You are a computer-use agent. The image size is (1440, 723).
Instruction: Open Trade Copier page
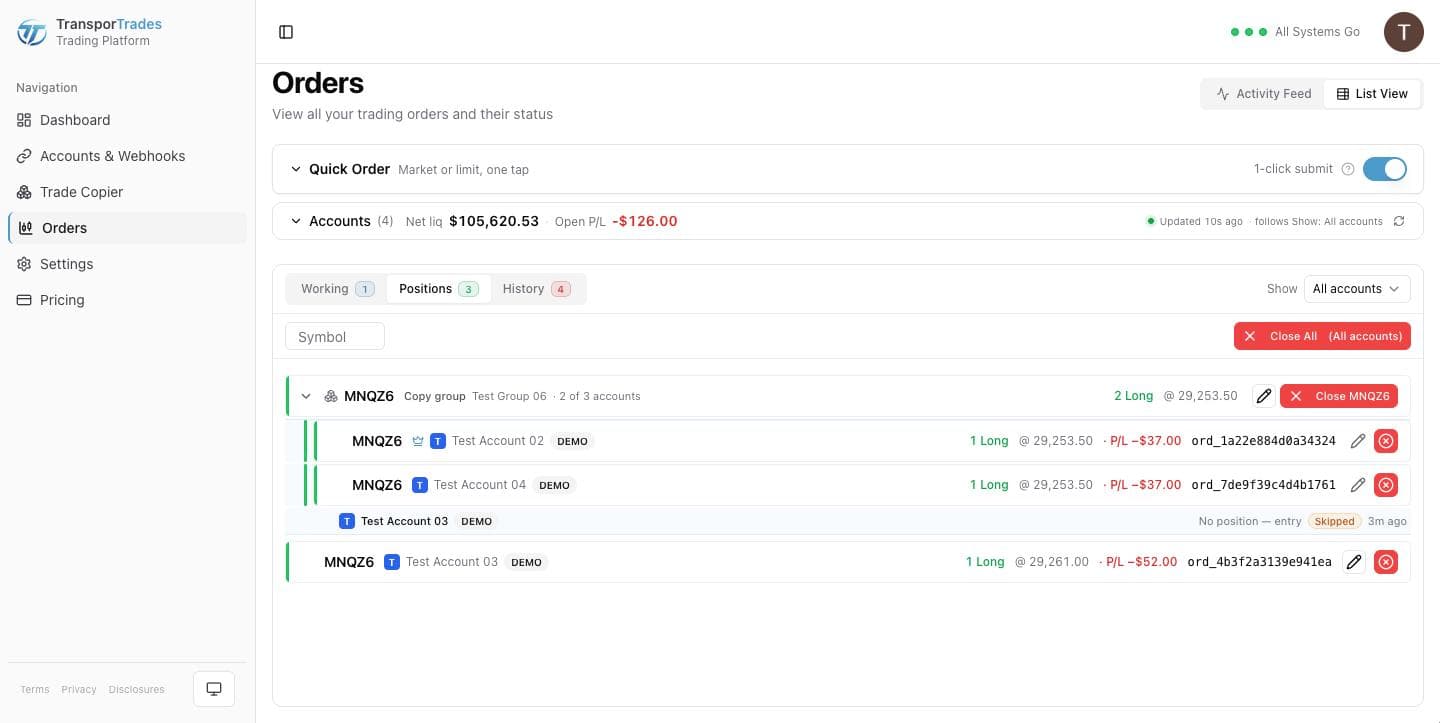[127, 192]
